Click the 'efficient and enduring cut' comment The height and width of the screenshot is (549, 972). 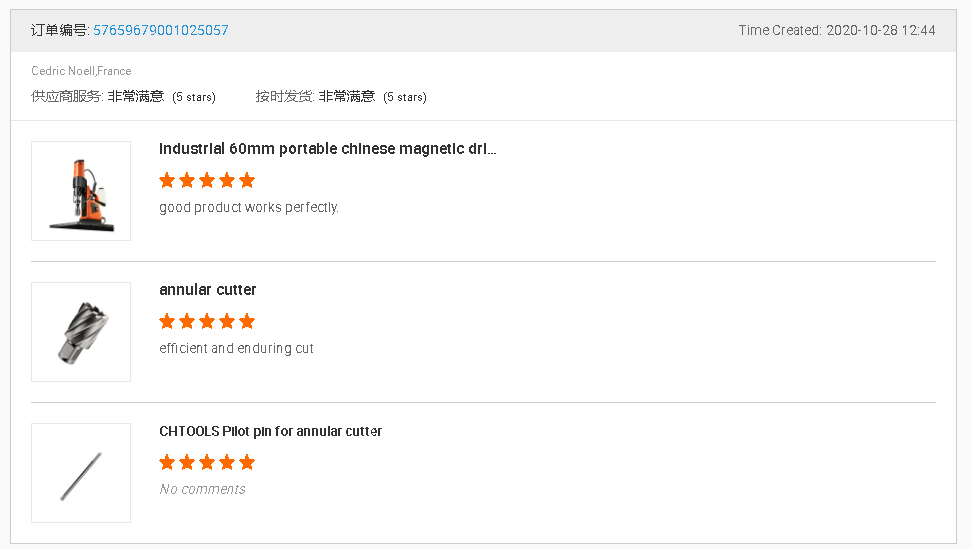[236, 349]
